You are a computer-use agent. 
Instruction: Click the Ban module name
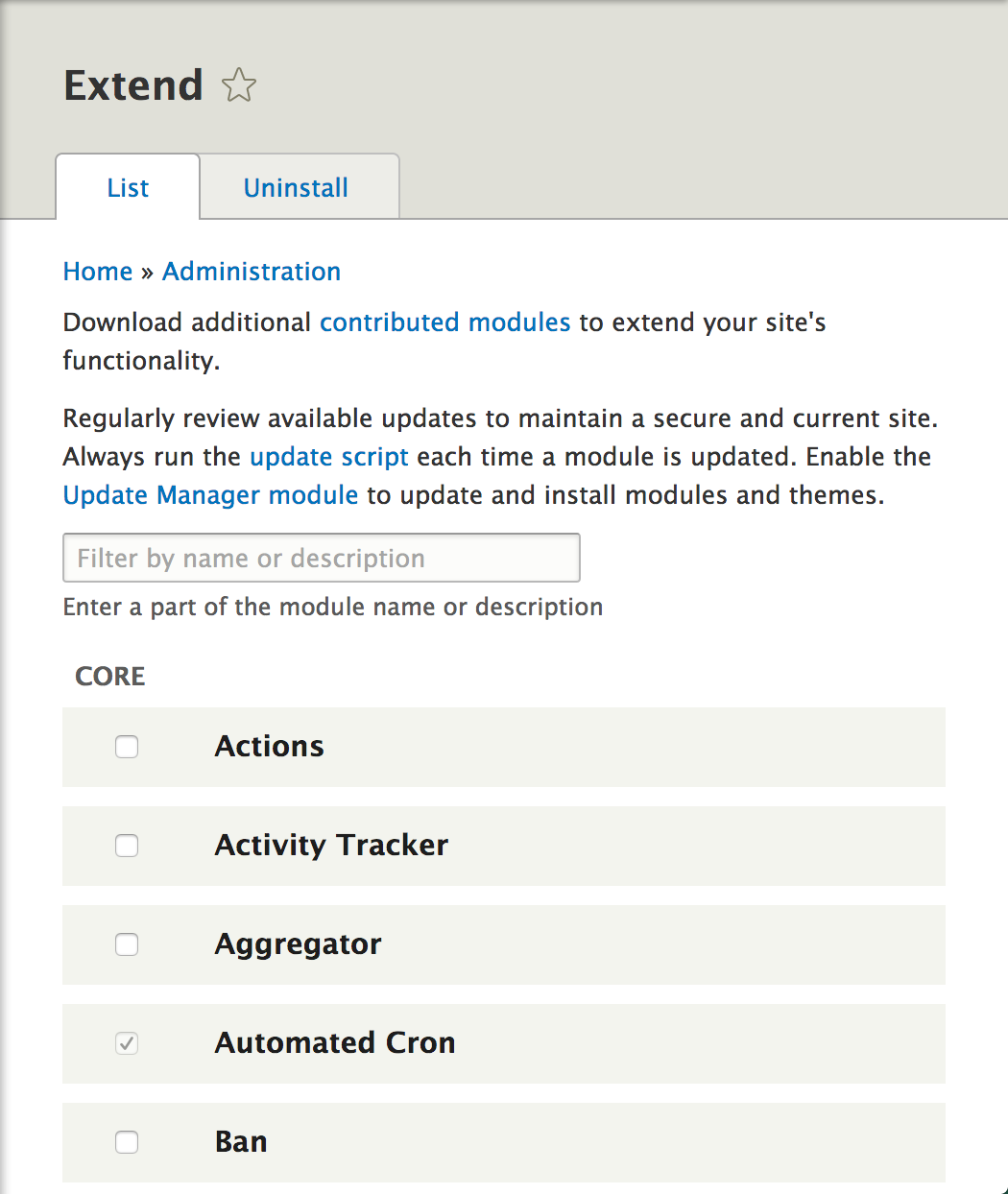click(x=241, y=1142)
